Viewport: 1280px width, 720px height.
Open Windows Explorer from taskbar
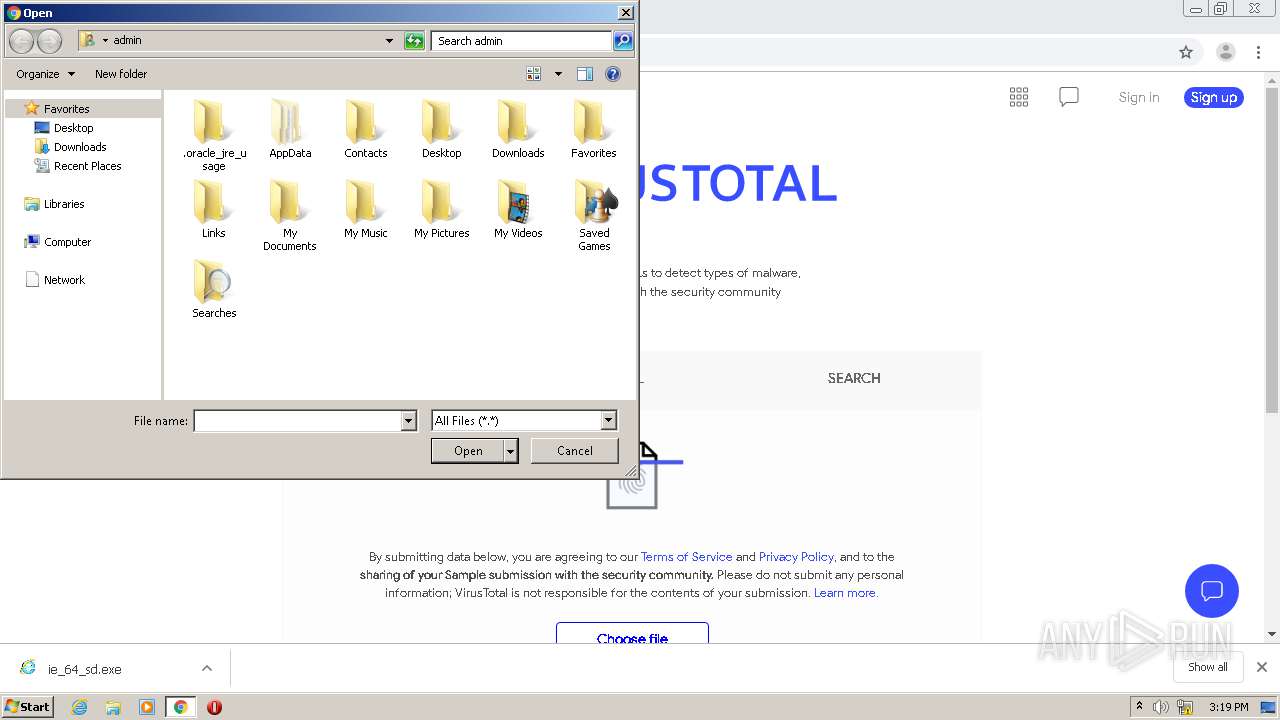click(113, 707)
